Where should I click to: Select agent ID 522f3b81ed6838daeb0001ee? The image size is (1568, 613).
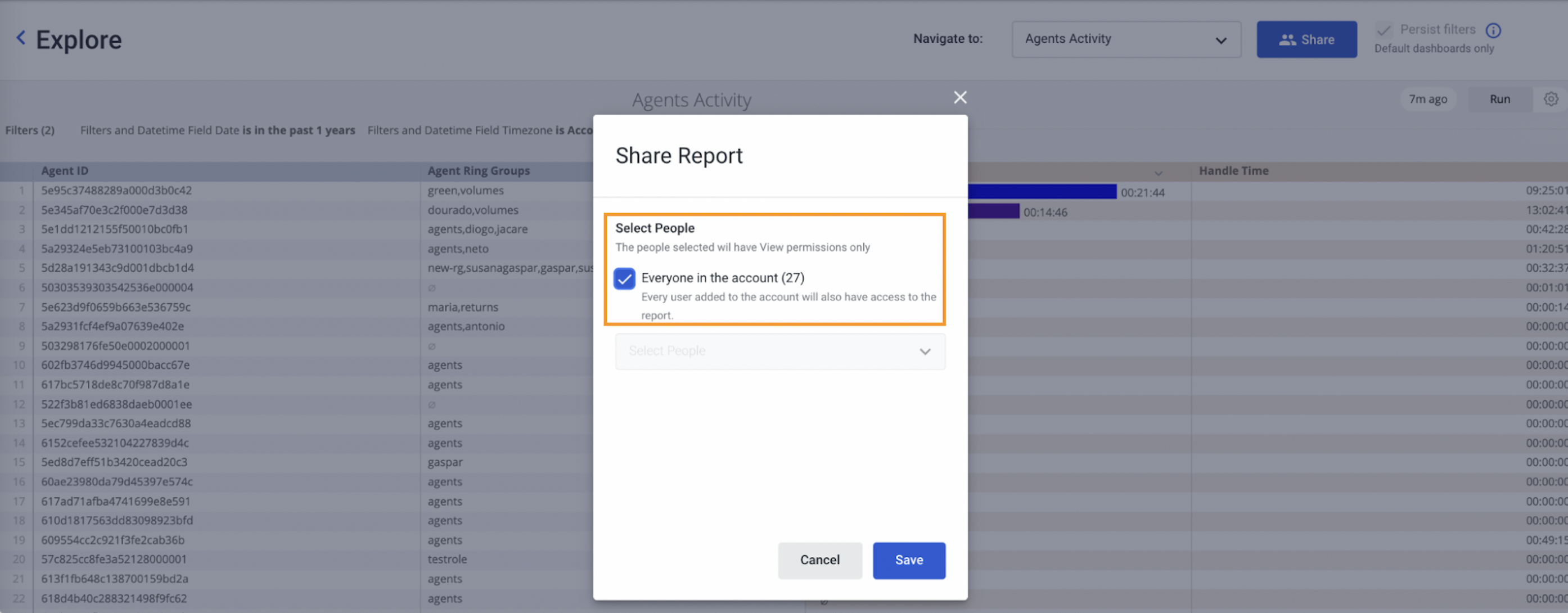(x=116, y=404)
